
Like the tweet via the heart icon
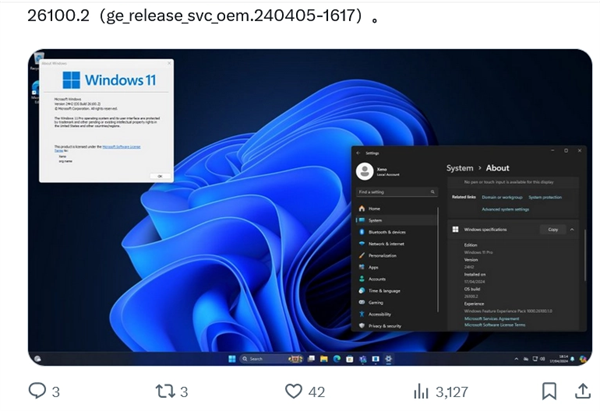pos(293,391)
